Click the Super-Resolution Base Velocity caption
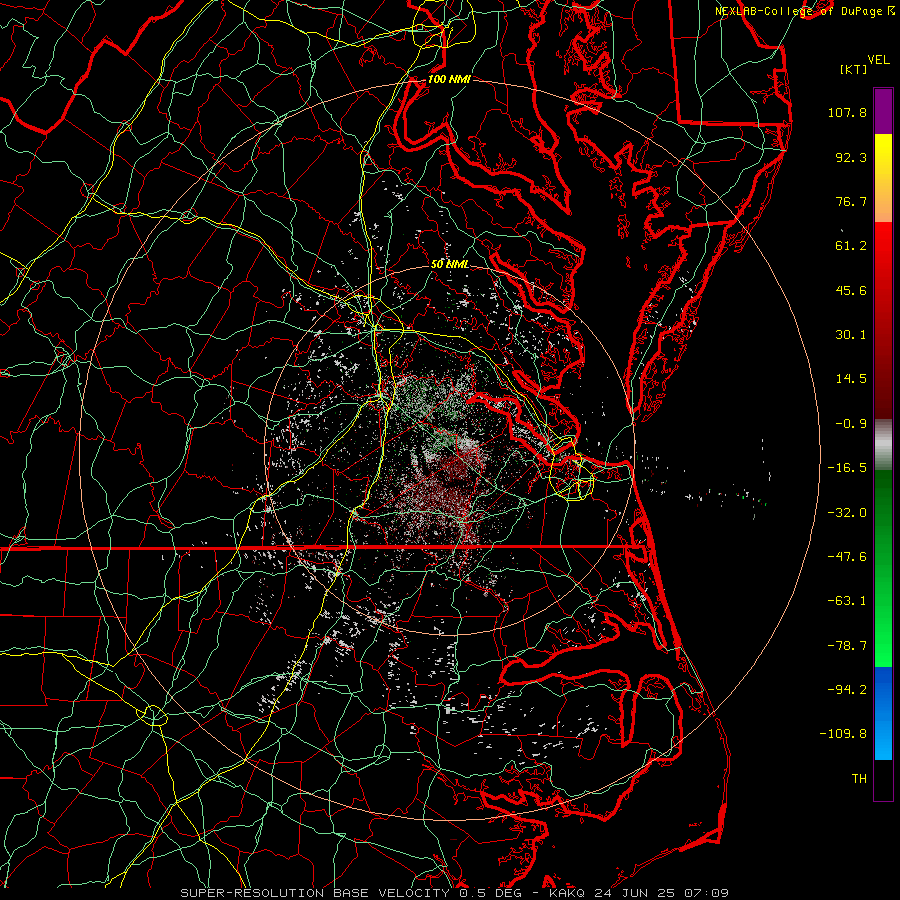This screenshot has width=900, height=900. (x=454, y=893)
